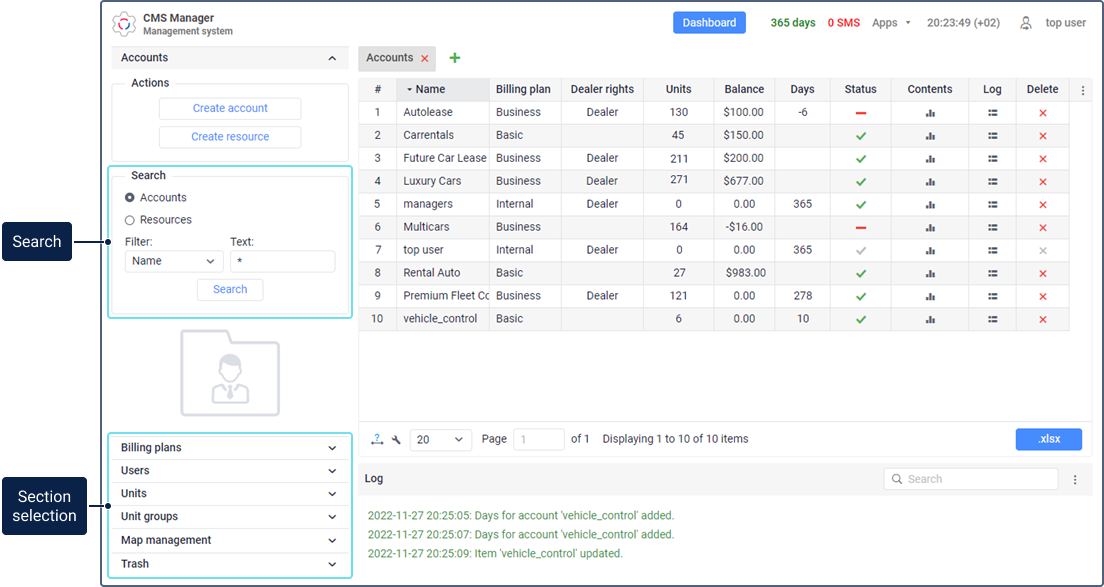The width and height of the screenshot is (1104, 587).
Task: Delete the Luxury Cars account
Action: coord(1042,182)
